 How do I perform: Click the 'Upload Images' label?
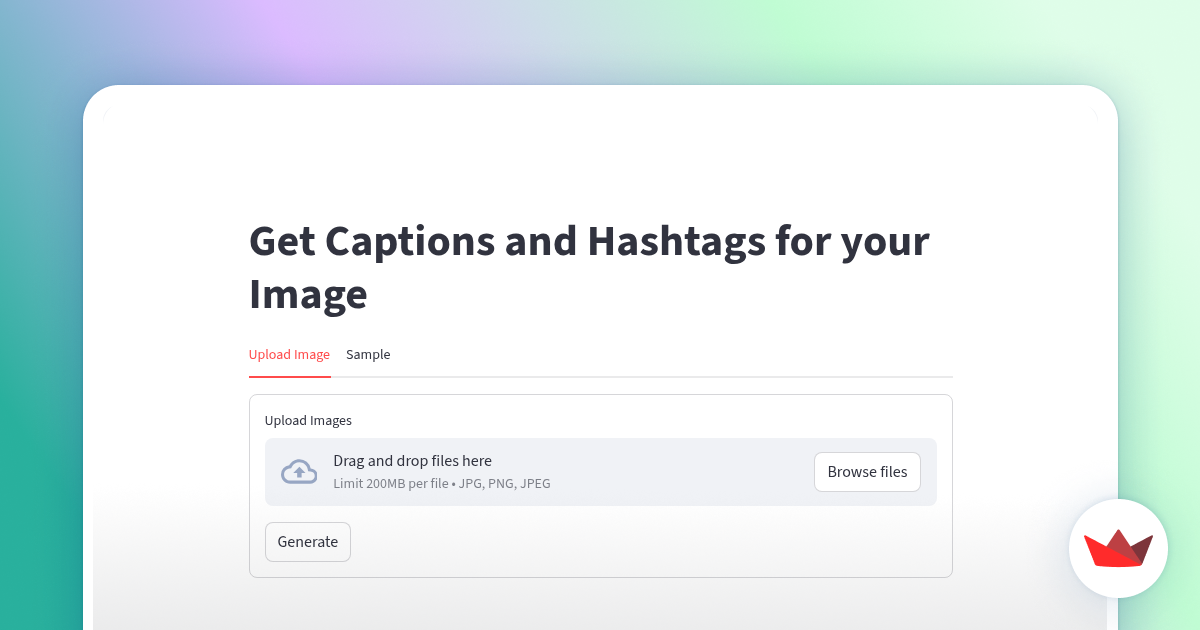coord(308,421)
